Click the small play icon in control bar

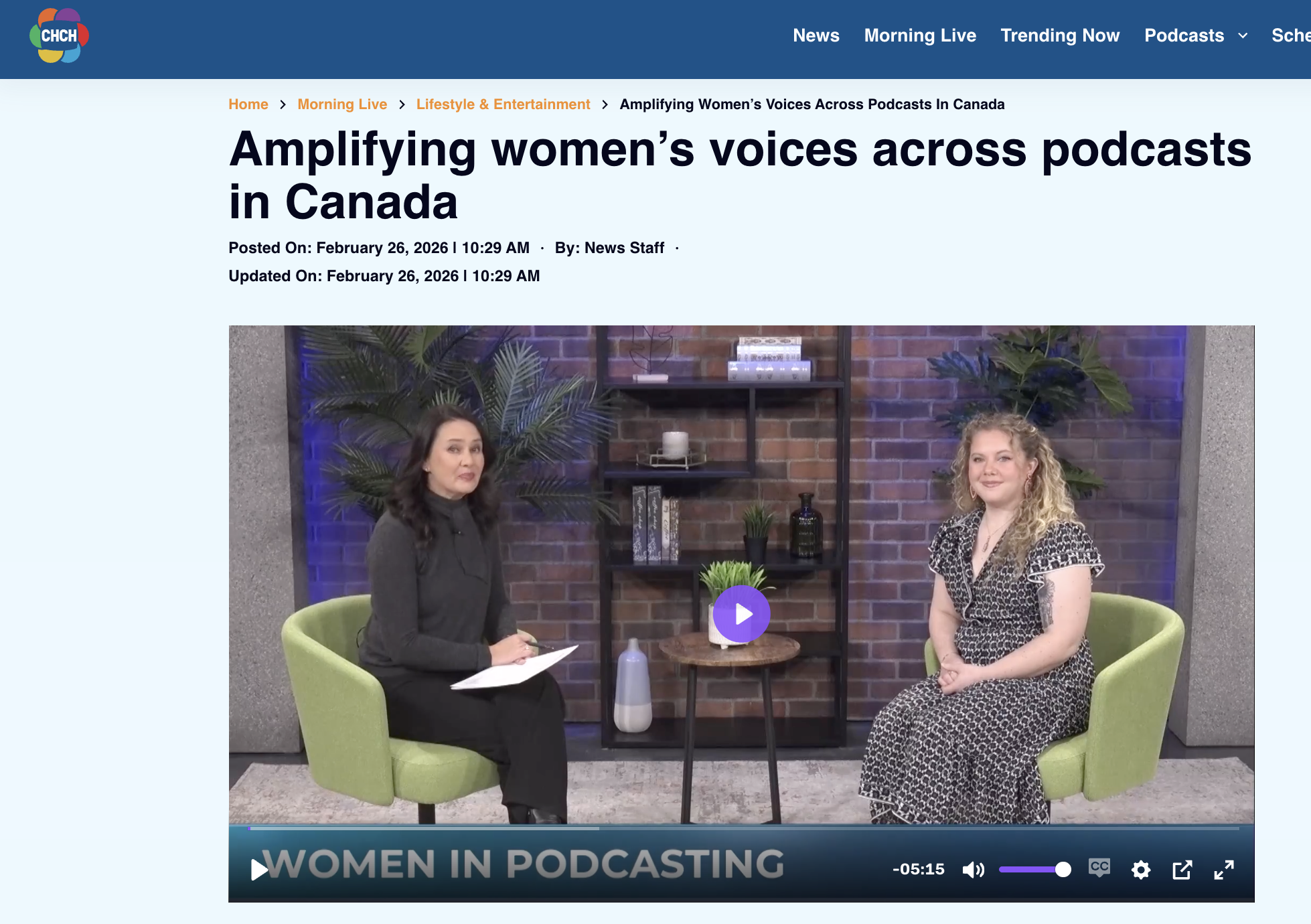258,870
